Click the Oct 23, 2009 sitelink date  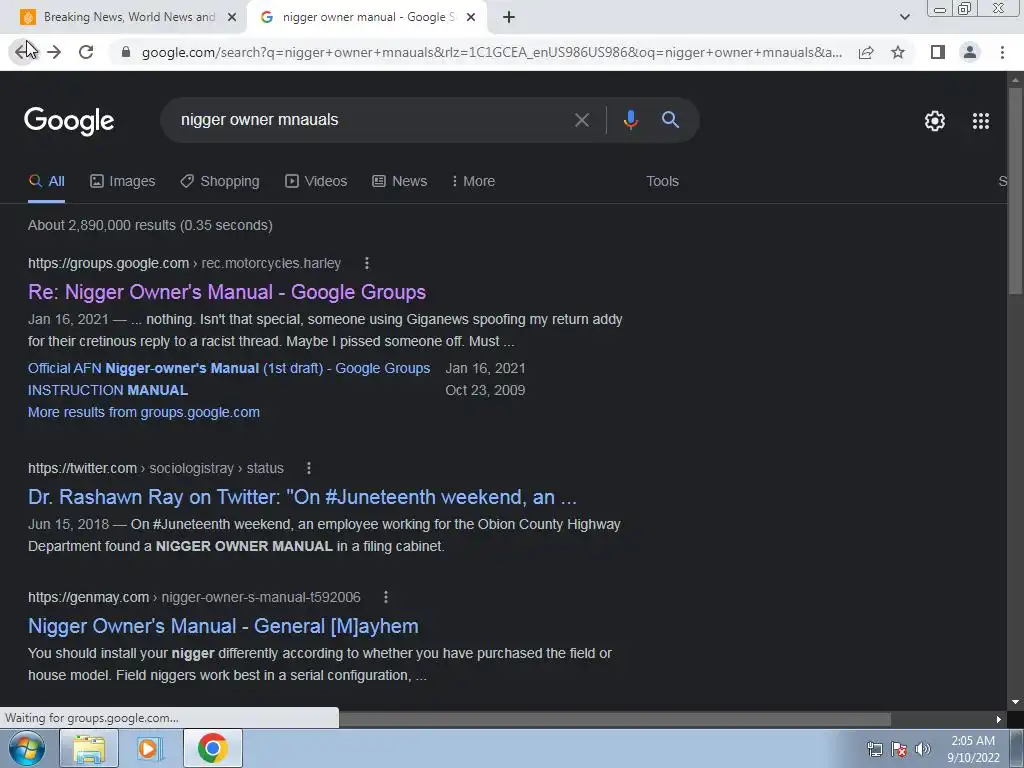[x=485, y=391]
